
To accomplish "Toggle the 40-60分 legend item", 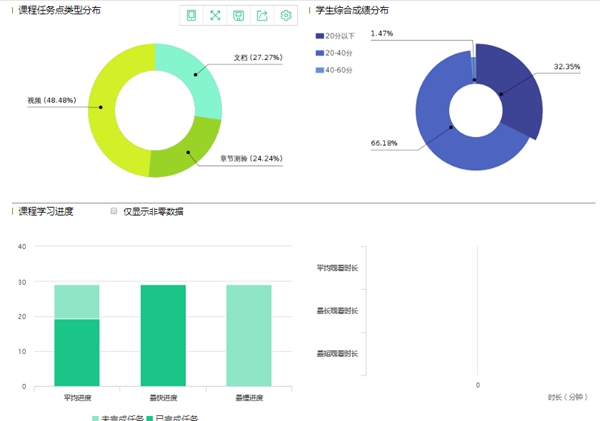I will 319,69.
